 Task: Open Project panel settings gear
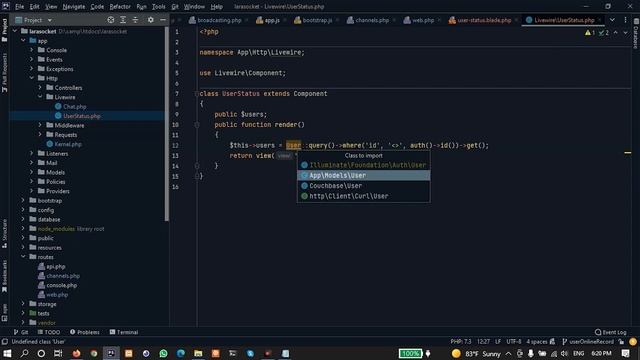coord(151,20)
